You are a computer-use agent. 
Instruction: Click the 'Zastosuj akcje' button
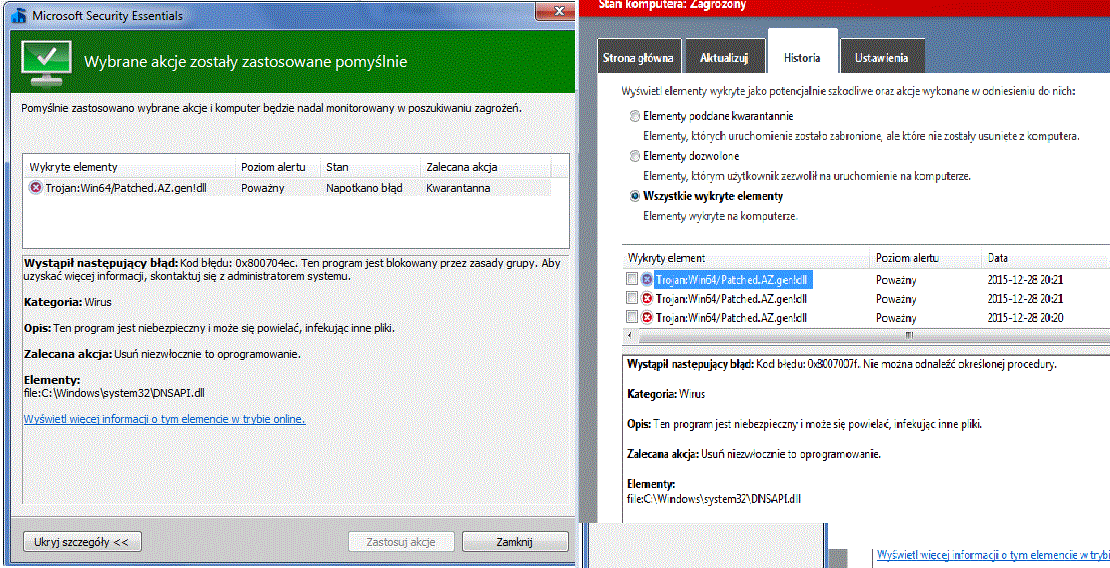pyautogui.click(x=401, y=542)
